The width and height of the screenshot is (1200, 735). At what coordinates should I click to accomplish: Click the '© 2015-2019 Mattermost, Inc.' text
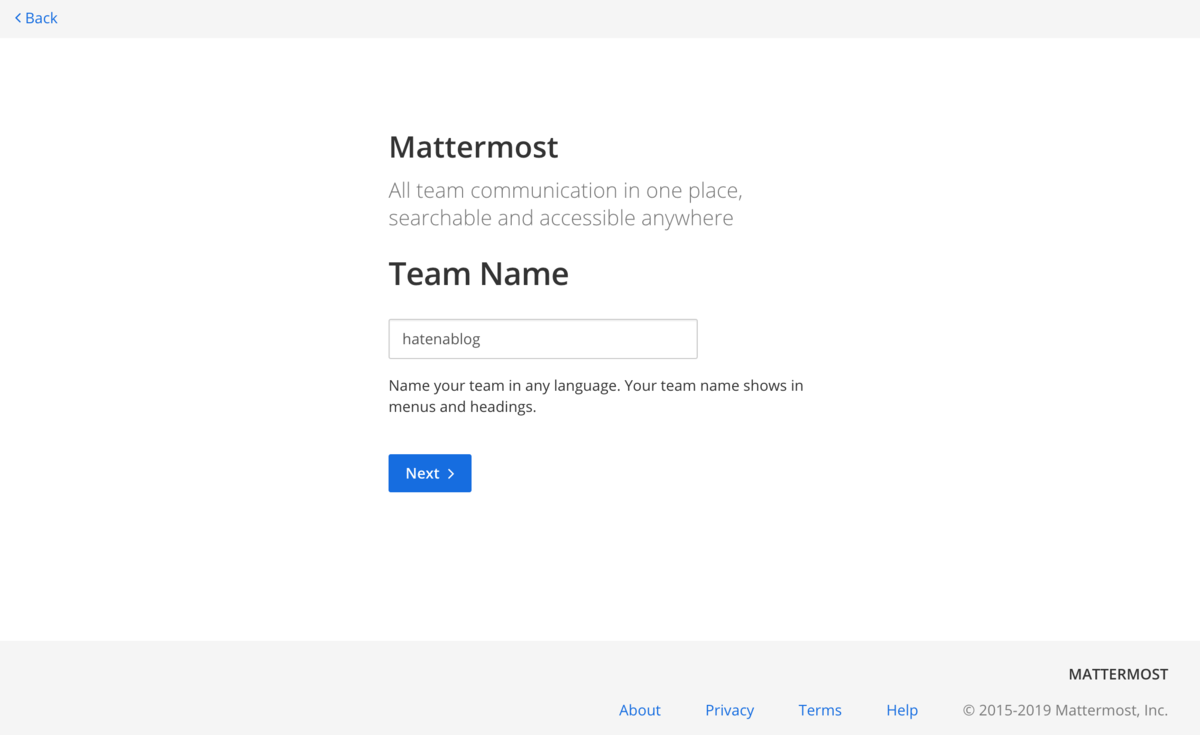[1065, 710]
